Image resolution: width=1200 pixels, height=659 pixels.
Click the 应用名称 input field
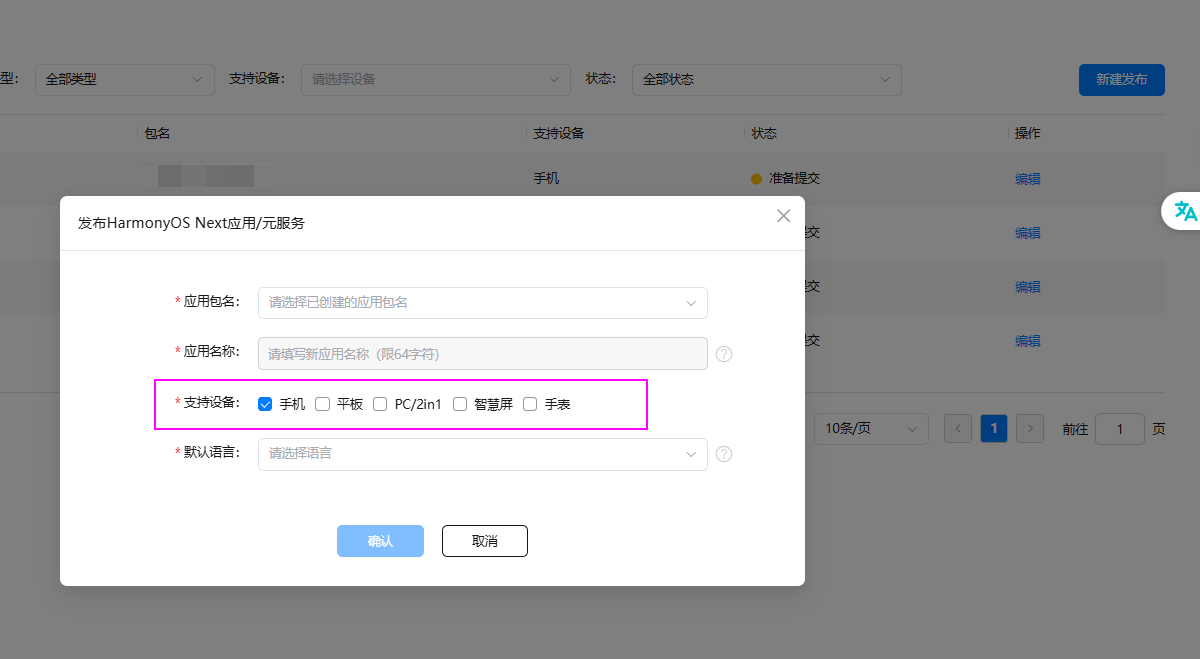(482, 353)
